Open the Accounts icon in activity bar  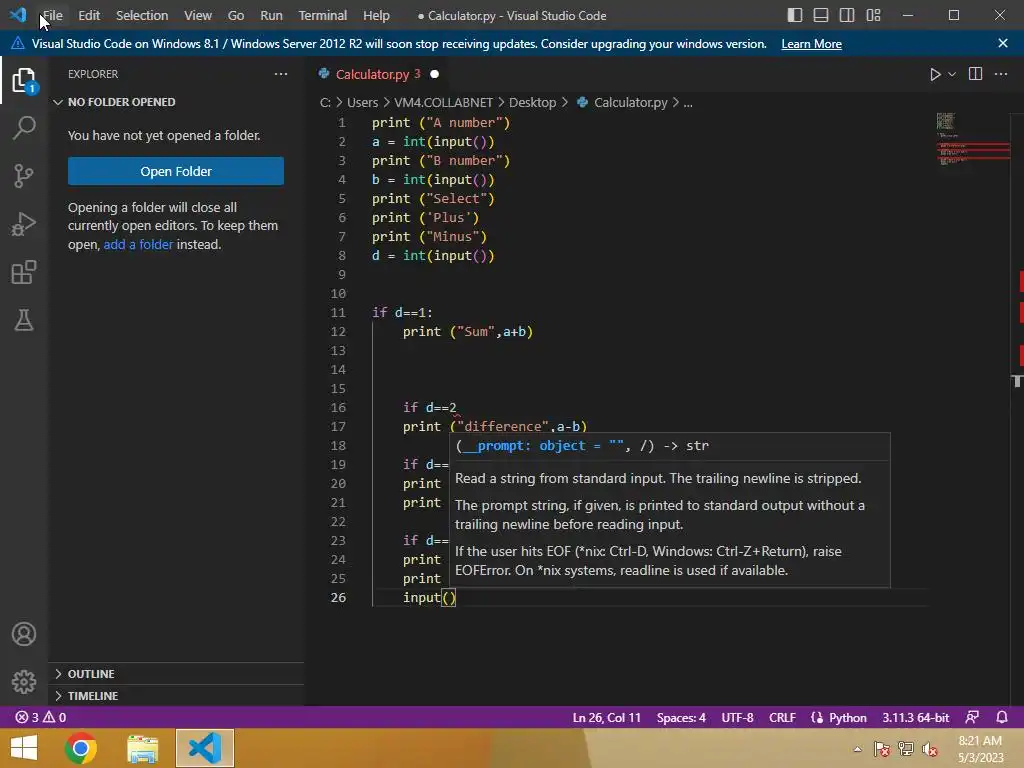[x=24, y=634]
